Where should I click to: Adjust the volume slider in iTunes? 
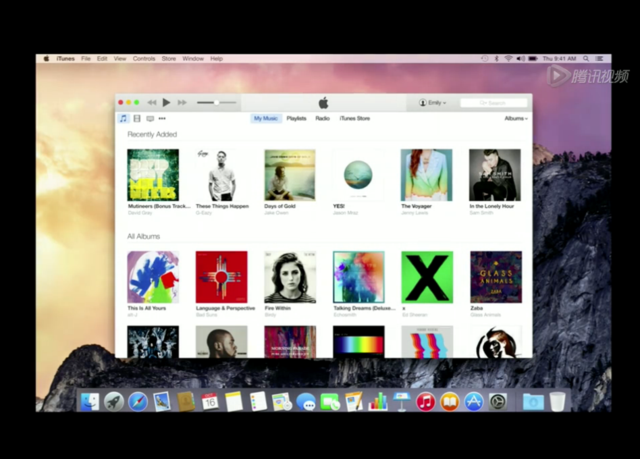215,102
